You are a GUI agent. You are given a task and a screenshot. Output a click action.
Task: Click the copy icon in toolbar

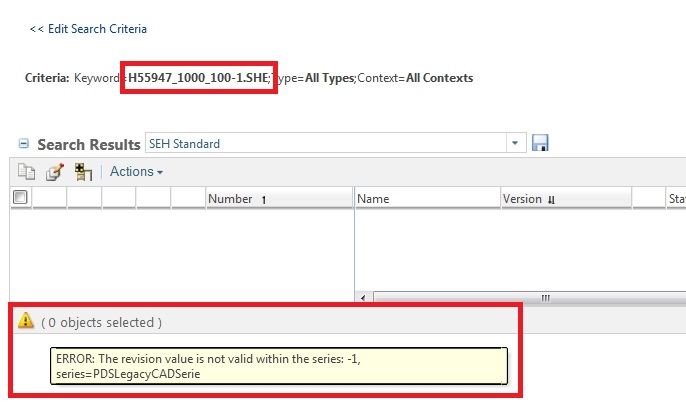click(26, 172)
